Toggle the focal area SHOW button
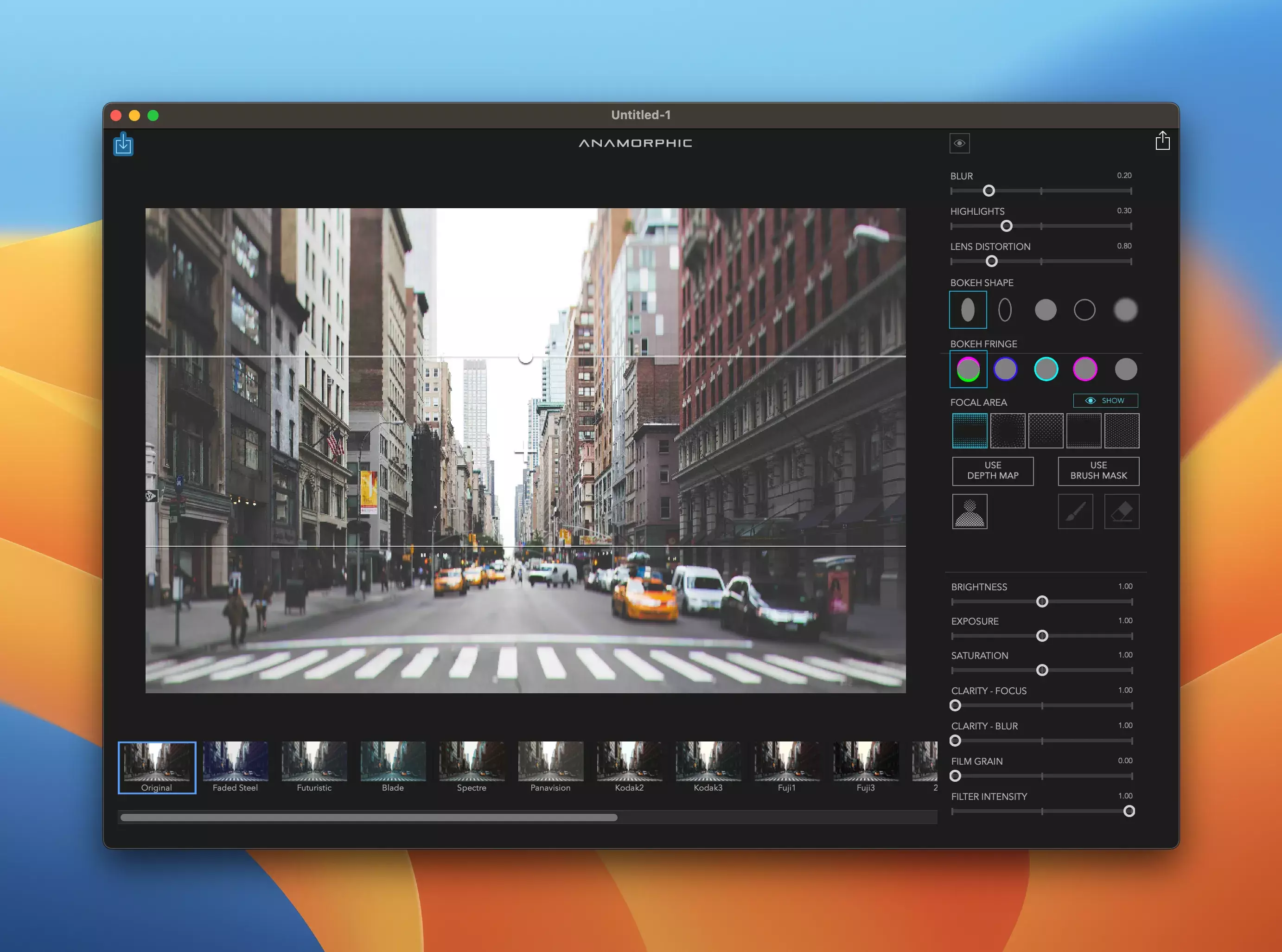The width and height of the screenshot is (1282, 952). (1105, 401)
